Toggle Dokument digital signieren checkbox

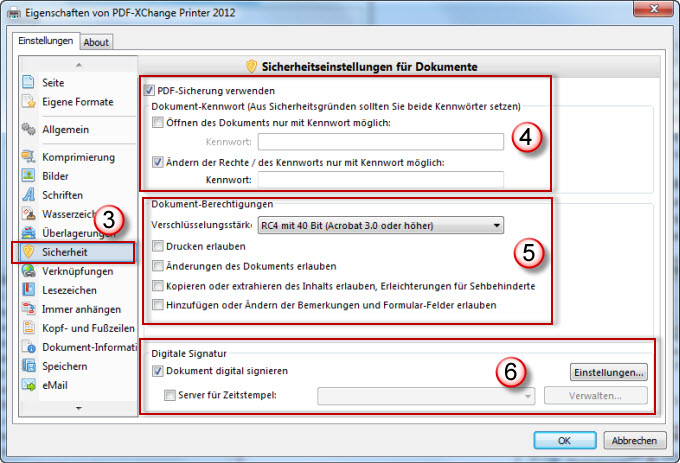(x=158, y=371)
